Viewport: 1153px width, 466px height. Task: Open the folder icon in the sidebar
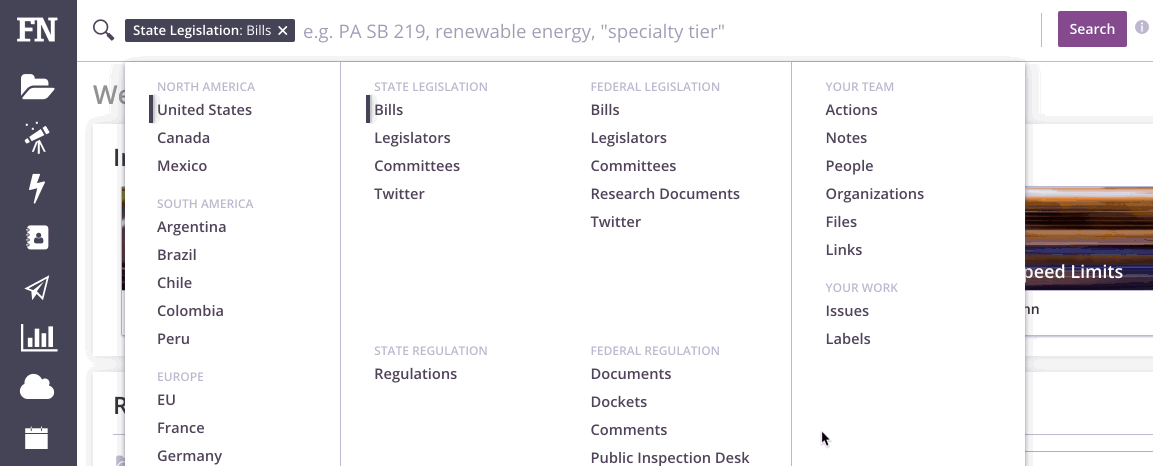pos(38,87)
